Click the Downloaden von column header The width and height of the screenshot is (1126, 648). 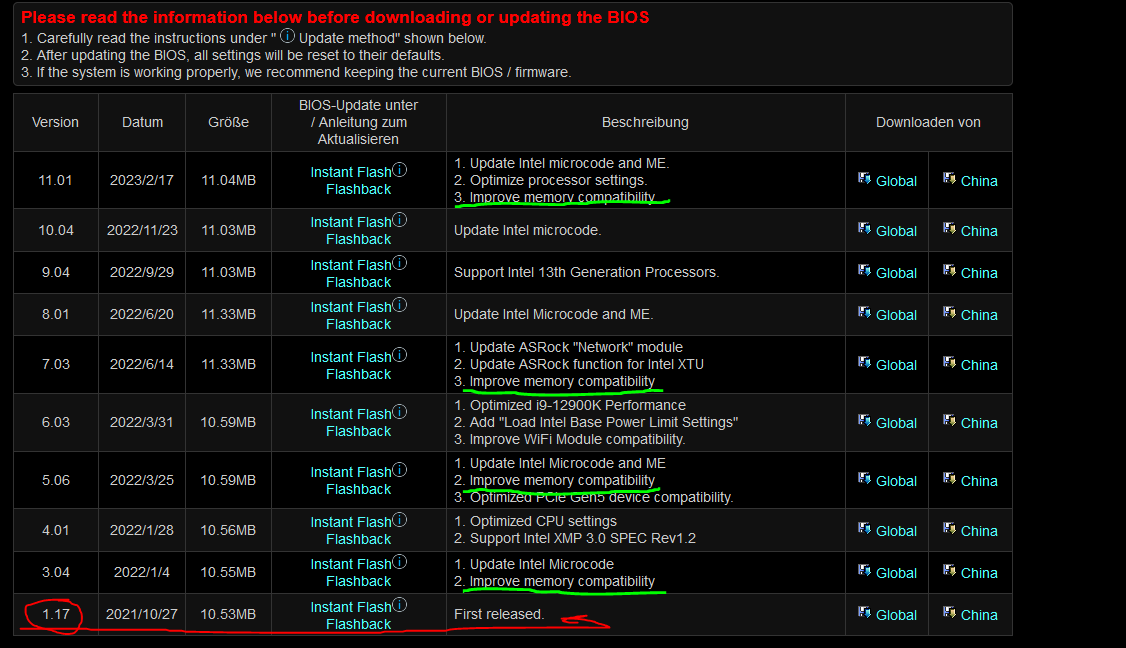coord(928,122)
